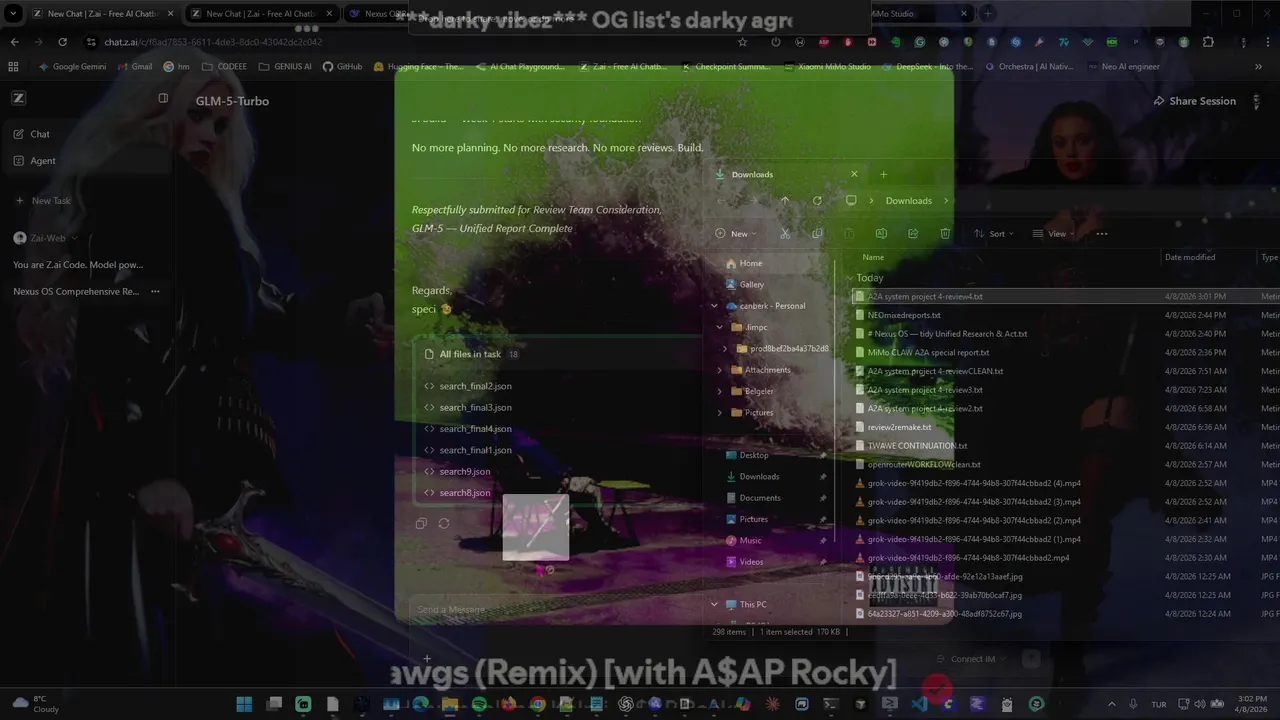The height and width of the screenshot is (720, 1280).
Task: Open weather widget showing 8°C Cloudy
Action: [x=36, y=704]
